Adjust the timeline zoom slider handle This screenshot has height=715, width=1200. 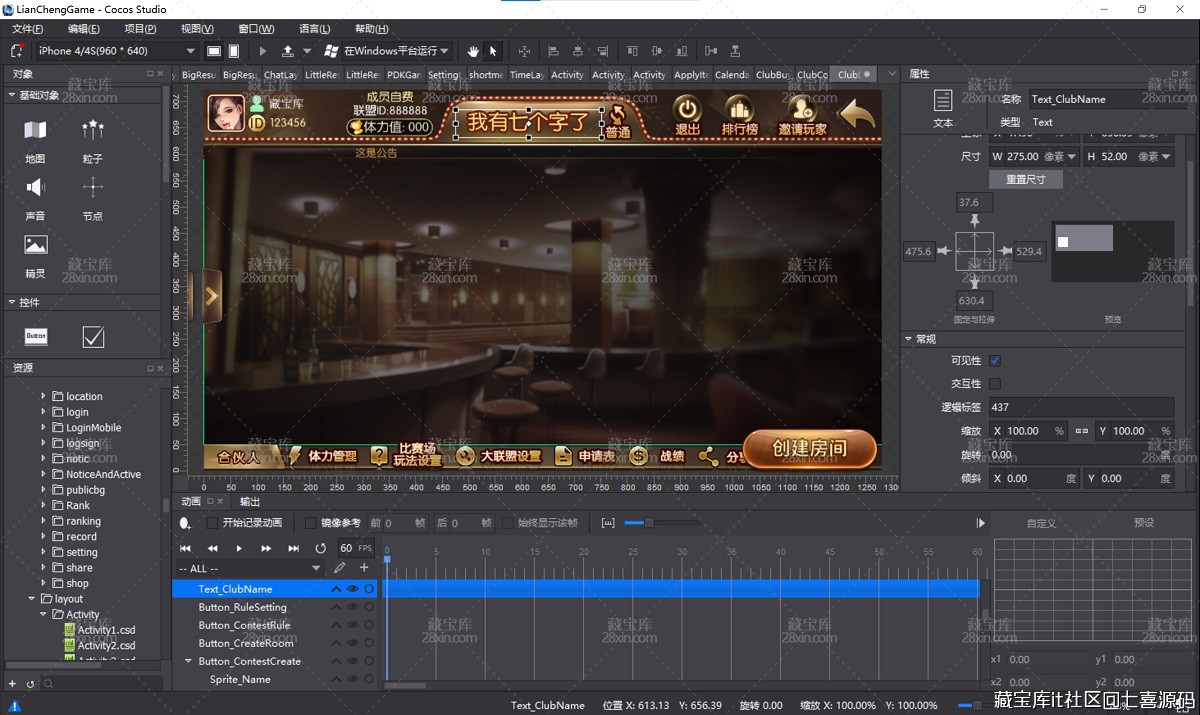[648, 523]
